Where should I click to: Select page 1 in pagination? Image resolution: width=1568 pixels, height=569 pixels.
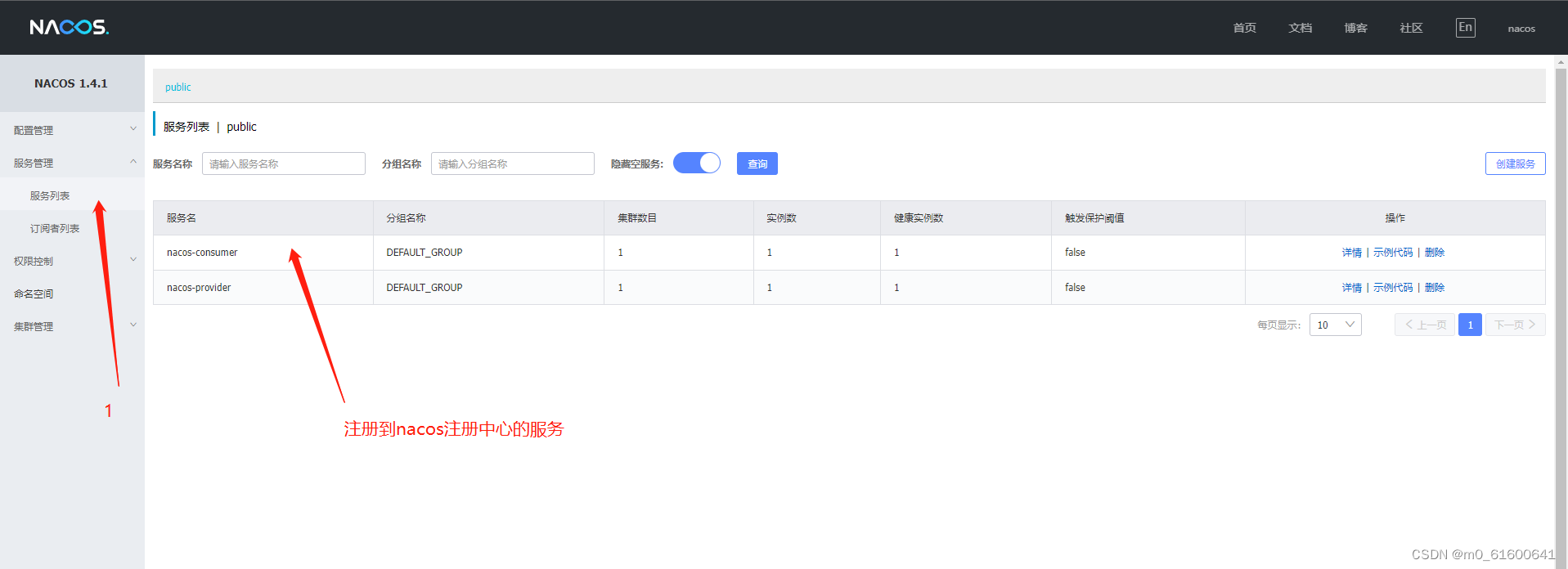click(x=1470, y=325)
